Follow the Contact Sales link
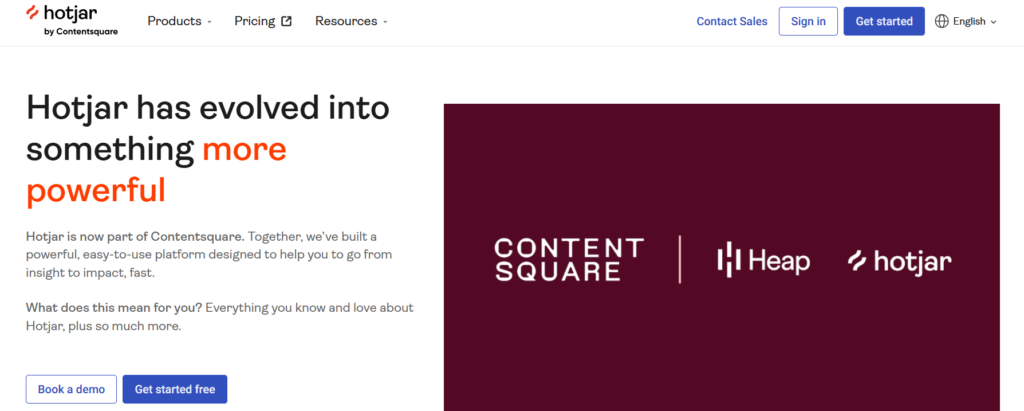 (x=732, y=22)
